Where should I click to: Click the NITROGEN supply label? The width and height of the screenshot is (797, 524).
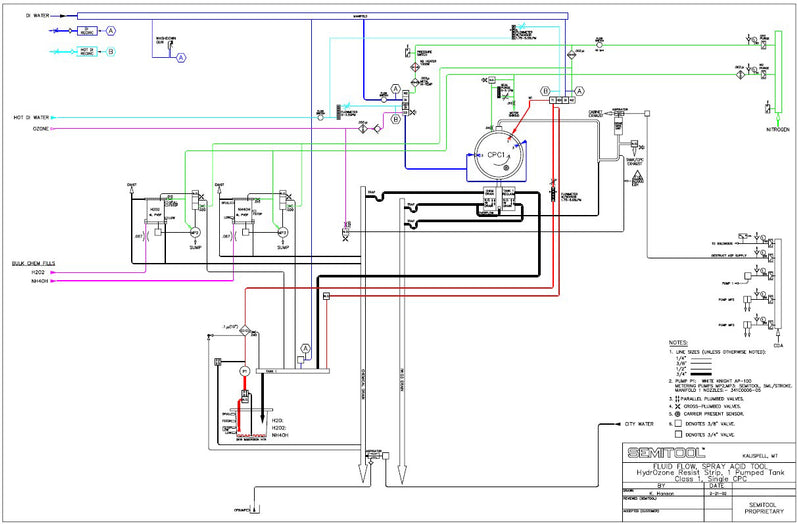coord(779,130)
